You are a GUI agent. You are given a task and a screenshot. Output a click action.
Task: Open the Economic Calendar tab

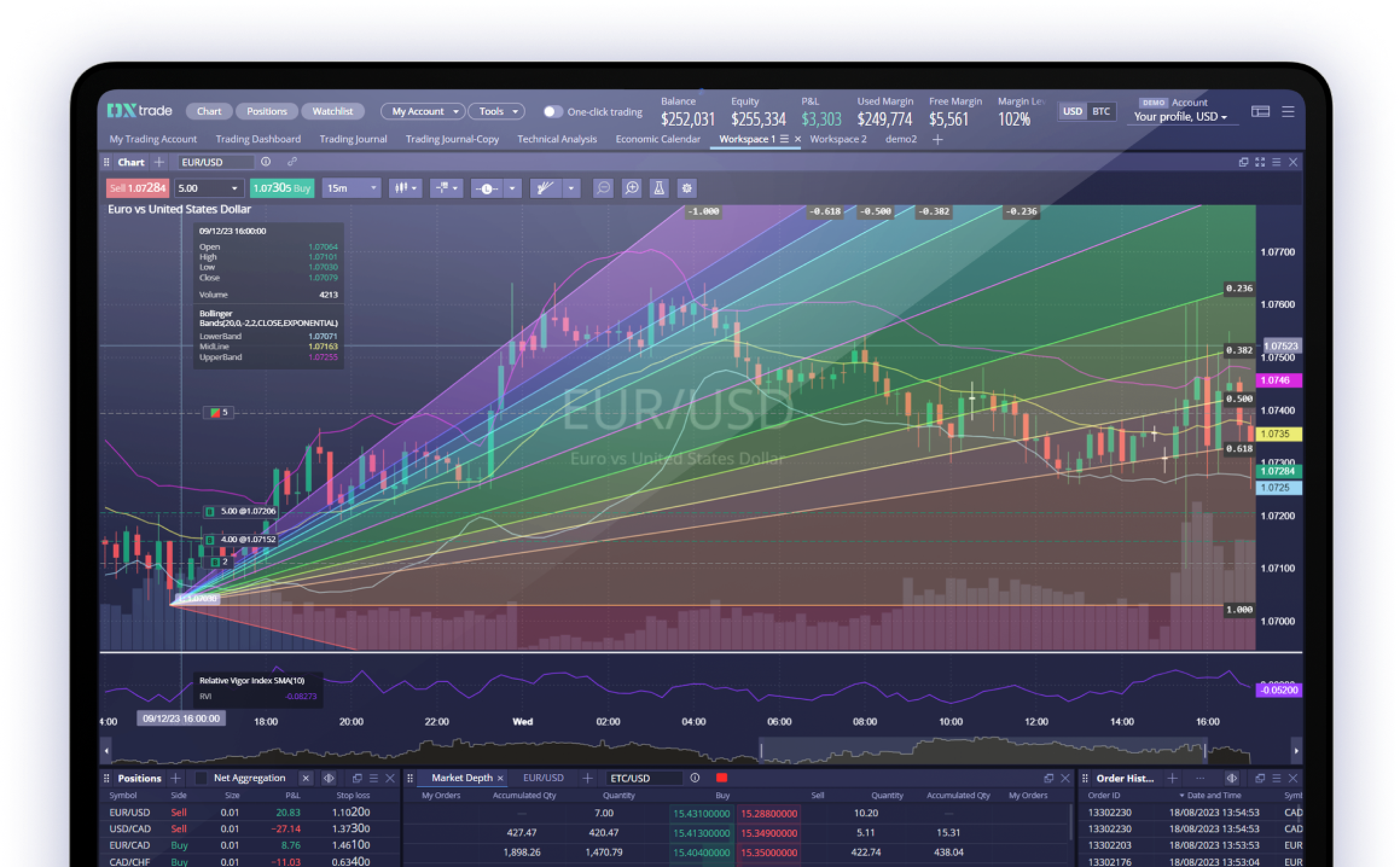pyautogui.click(x=657, y=139)
